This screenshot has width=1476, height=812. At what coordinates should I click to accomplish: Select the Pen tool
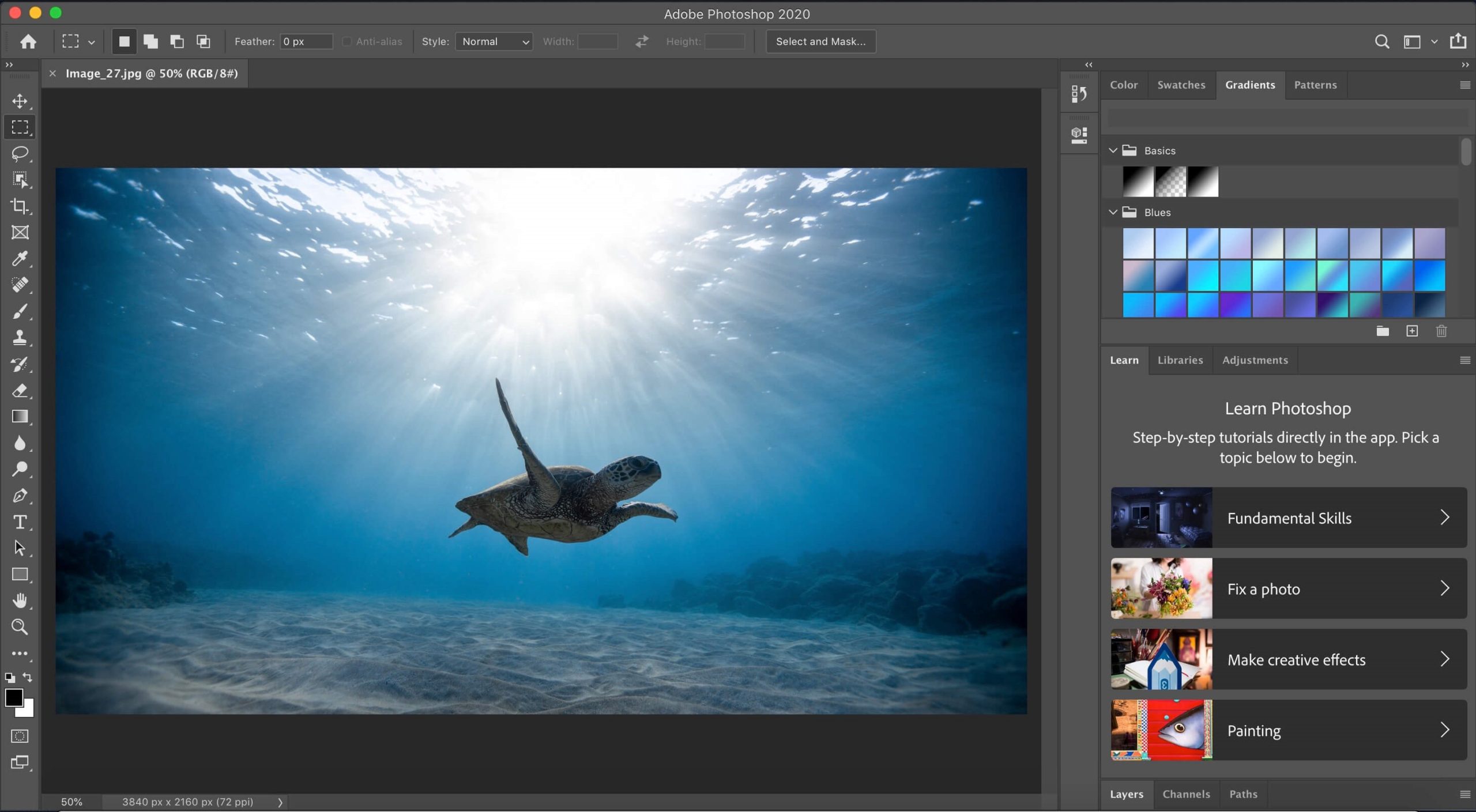tap(20, 496)
